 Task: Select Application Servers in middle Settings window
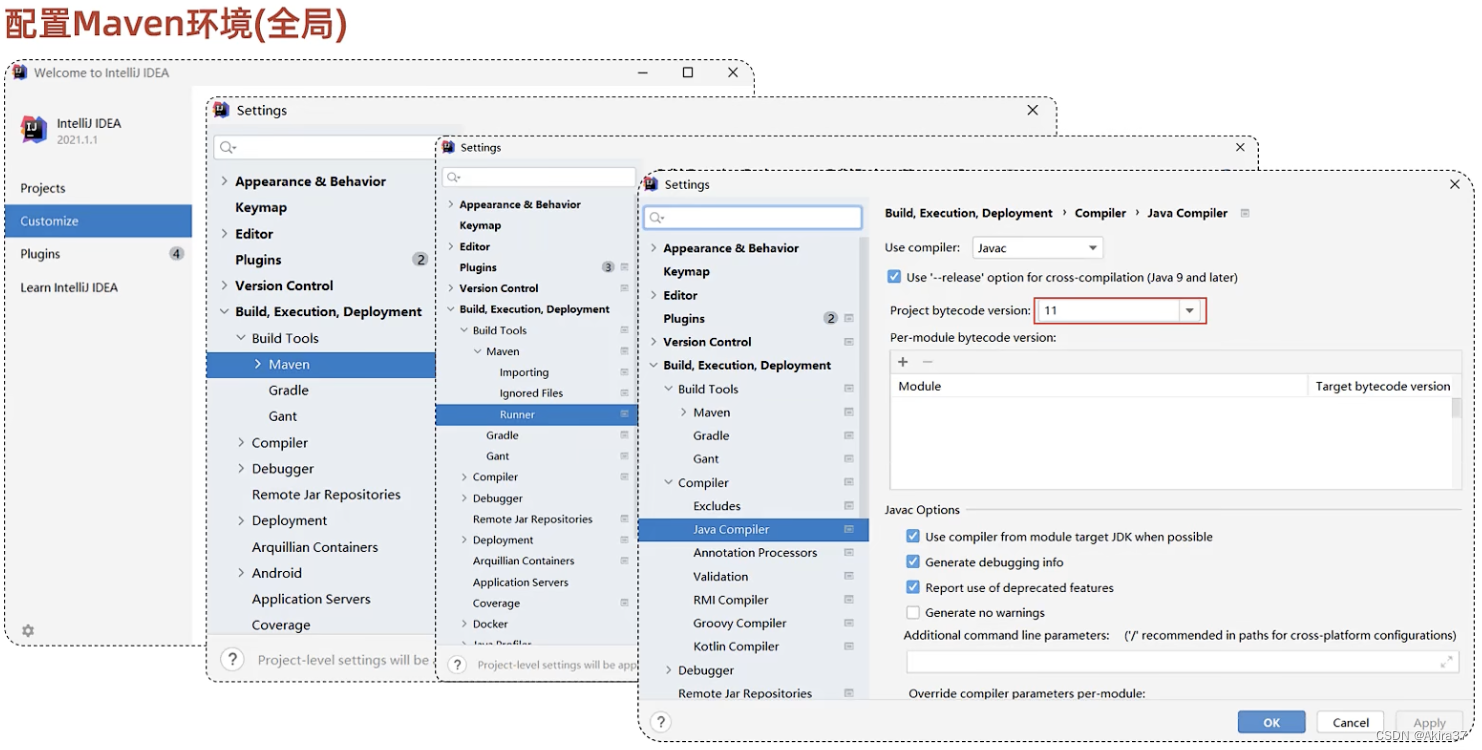click(520, 582)
